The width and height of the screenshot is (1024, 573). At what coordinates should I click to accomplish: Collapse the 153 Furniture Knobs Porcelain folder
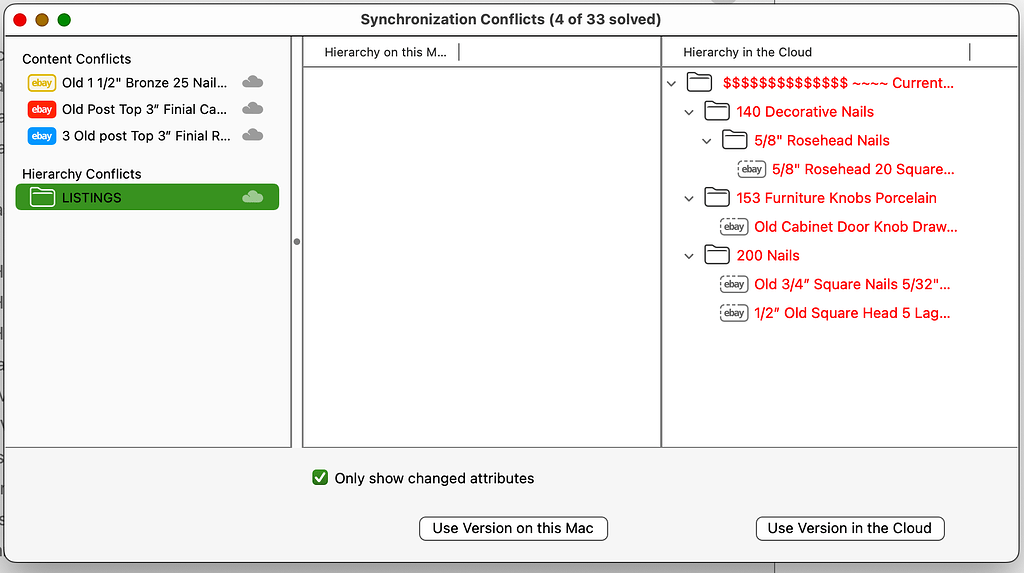click(689, 199)
